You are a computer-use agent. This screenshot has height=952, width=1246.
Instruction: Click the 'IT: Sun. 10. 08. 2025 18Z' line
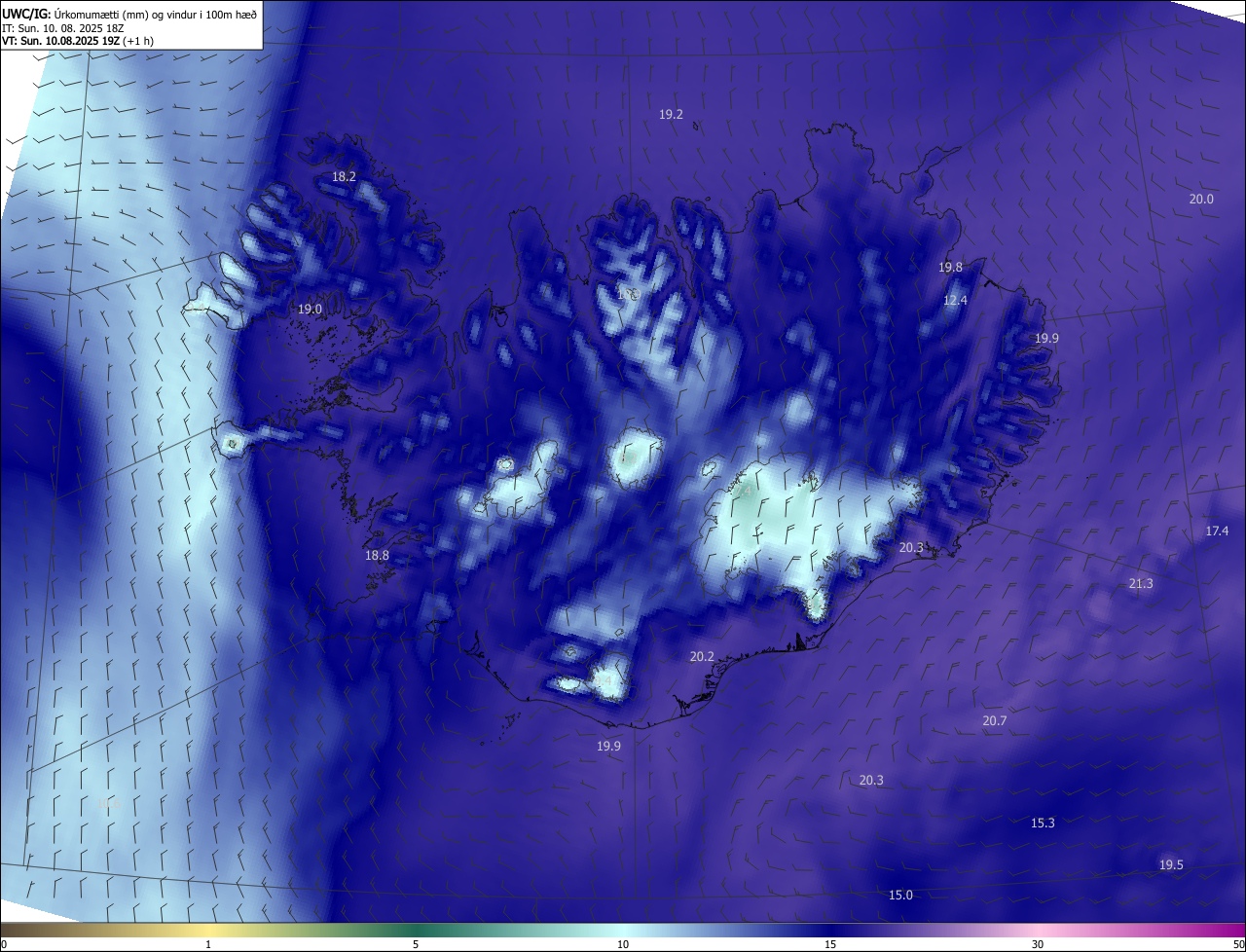click(x=62, y=28)
